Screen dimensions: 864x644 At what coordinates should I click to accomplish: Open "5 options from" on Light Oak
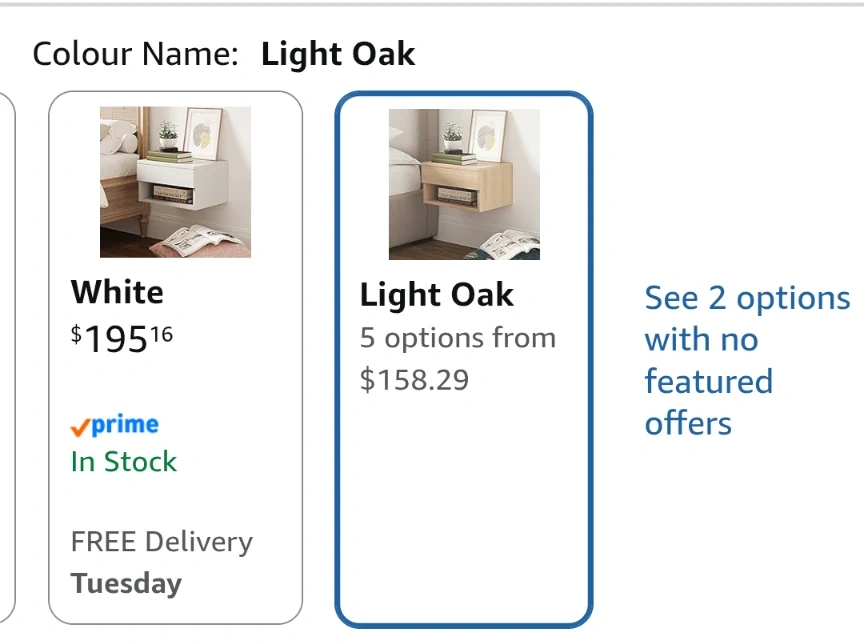(457, 338)
